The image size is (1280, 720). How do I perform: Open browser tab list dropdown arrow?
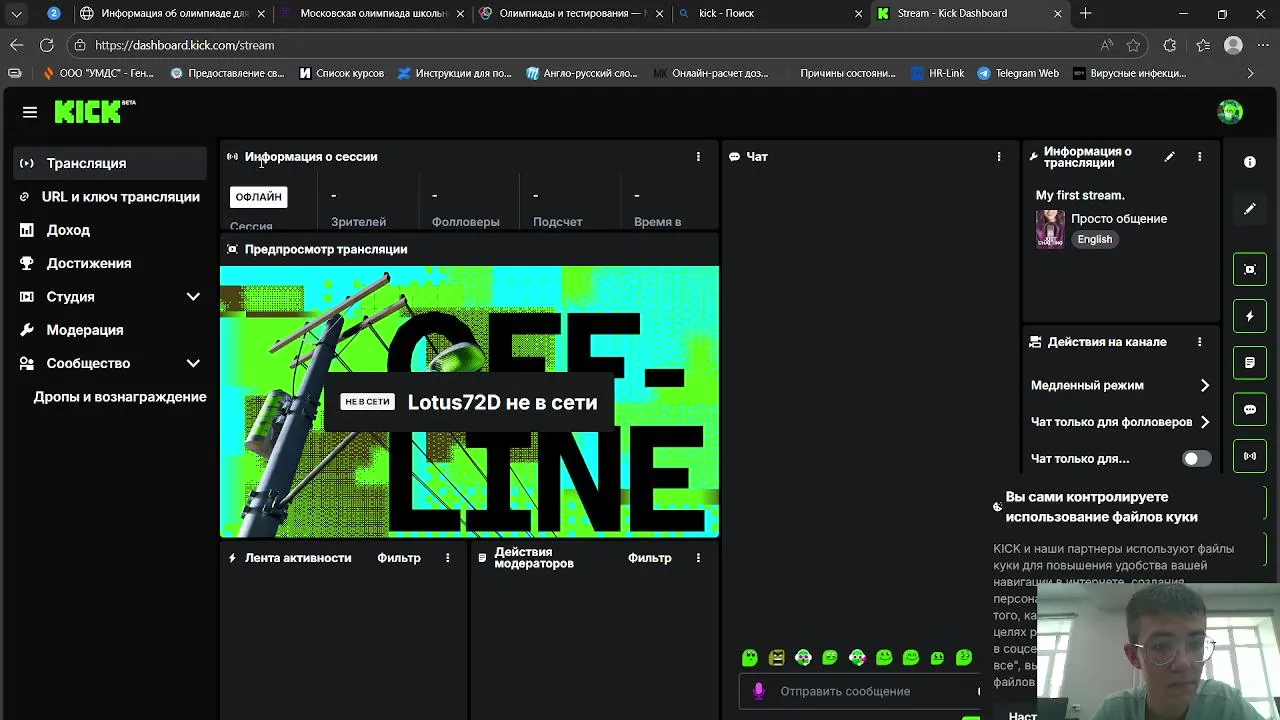[x=16, y=14]
